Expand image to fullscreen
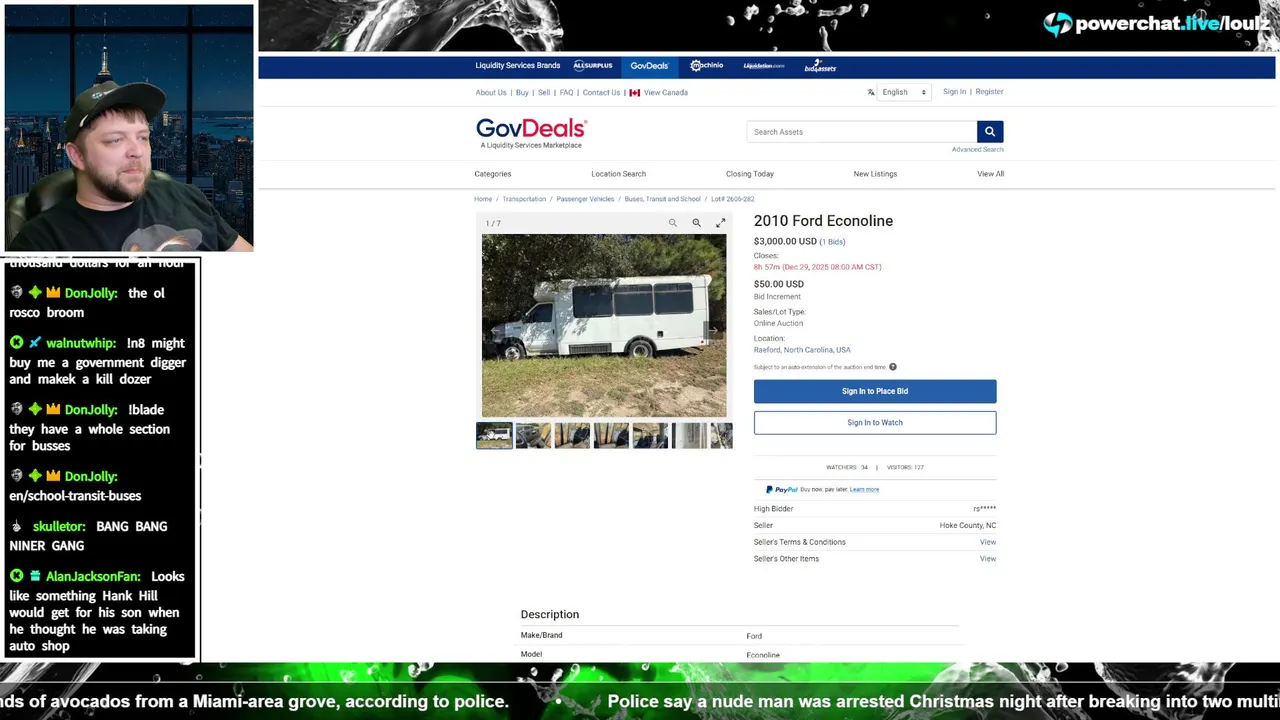 pos(720,223)
